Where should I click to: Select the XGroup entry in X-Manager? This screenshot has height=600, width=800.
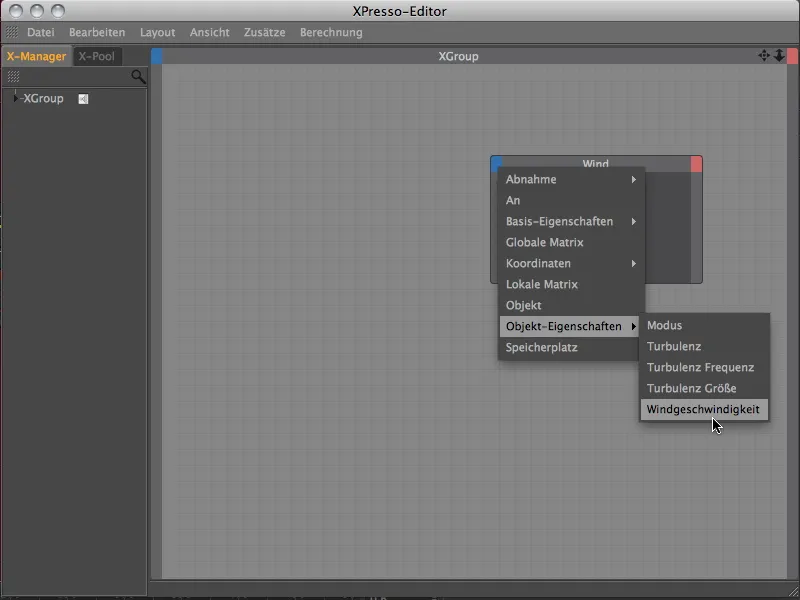click(x=43, y=98)
